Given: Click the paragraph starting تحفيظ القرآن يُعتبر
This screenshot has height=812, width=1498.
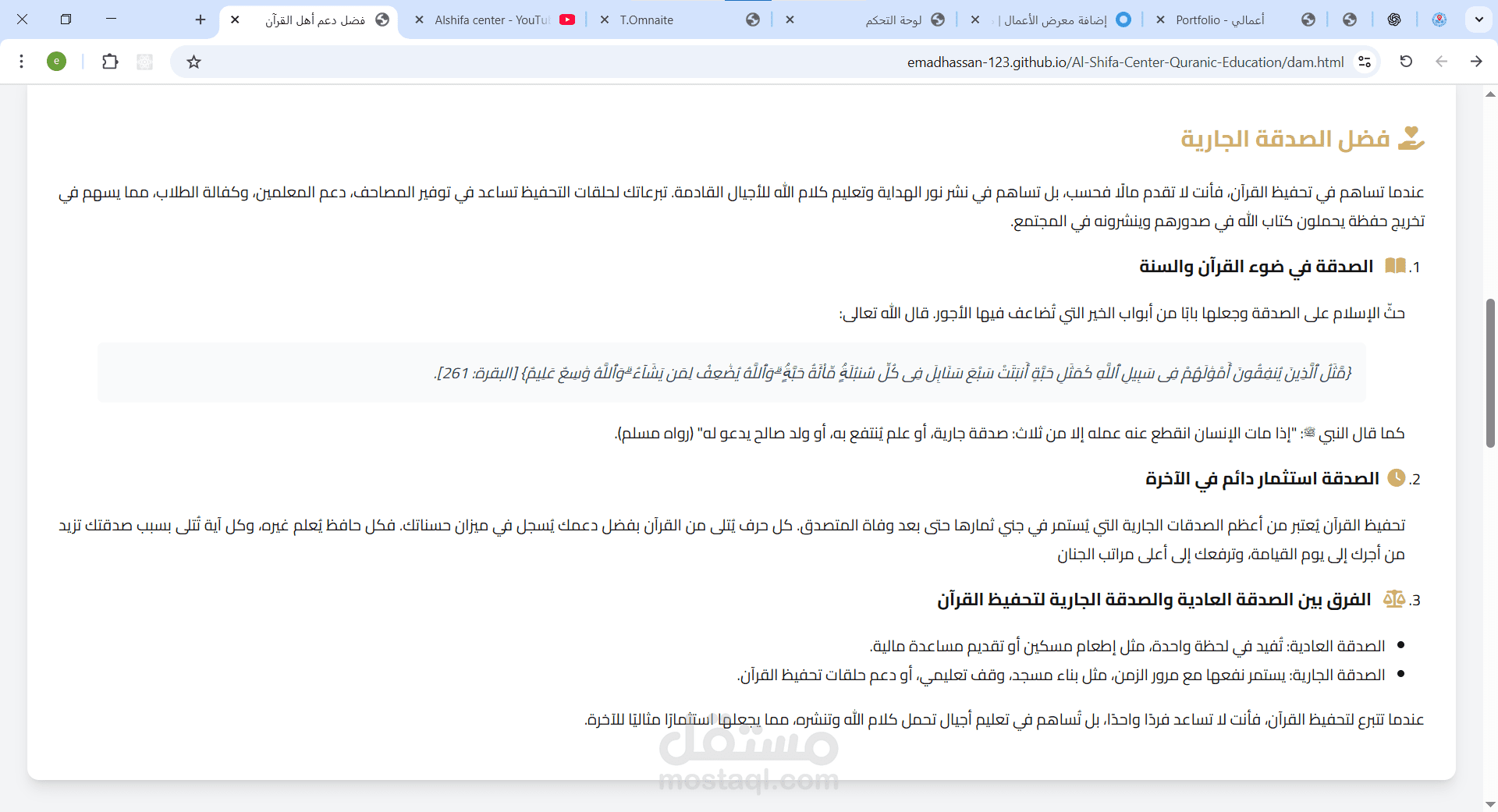Looking at the screenshot, I should click(x=732, y=540).
